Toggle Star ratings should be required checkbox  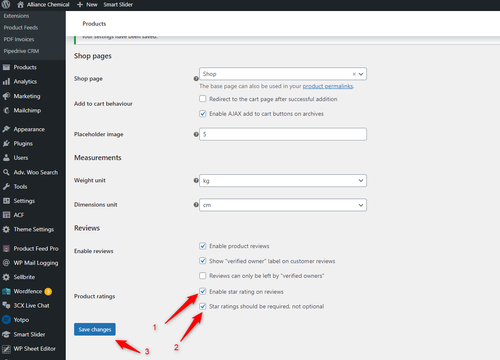click(x=203, y=306)
